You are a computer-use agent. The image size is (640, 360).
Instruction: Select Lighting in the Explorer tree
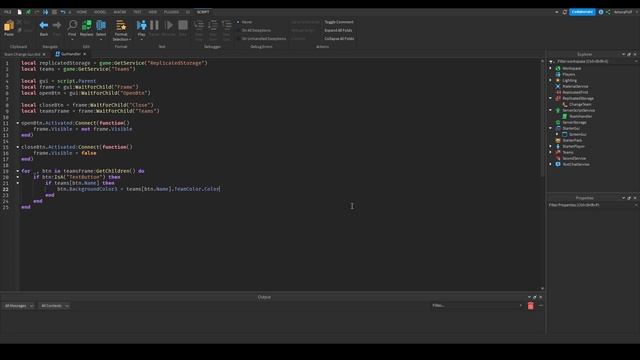pos(569,80)
